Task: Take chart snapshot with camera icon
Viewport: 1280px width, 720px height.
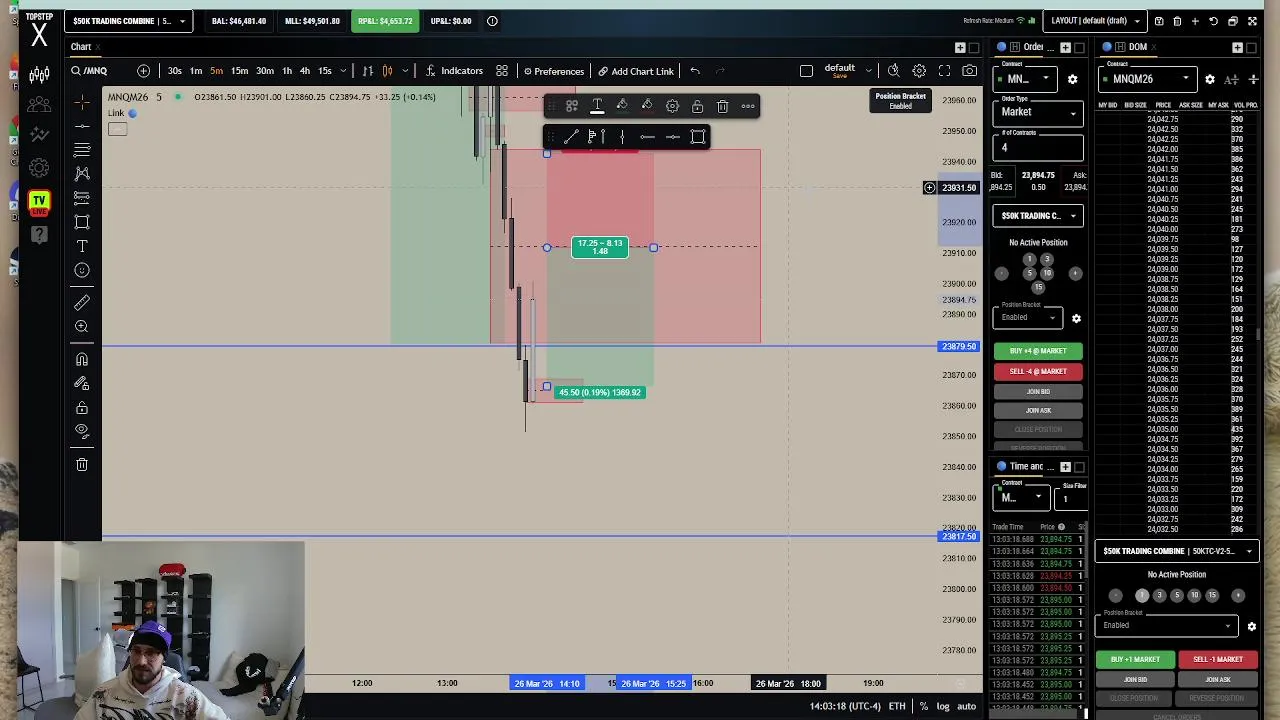Action: coord(969,71)
